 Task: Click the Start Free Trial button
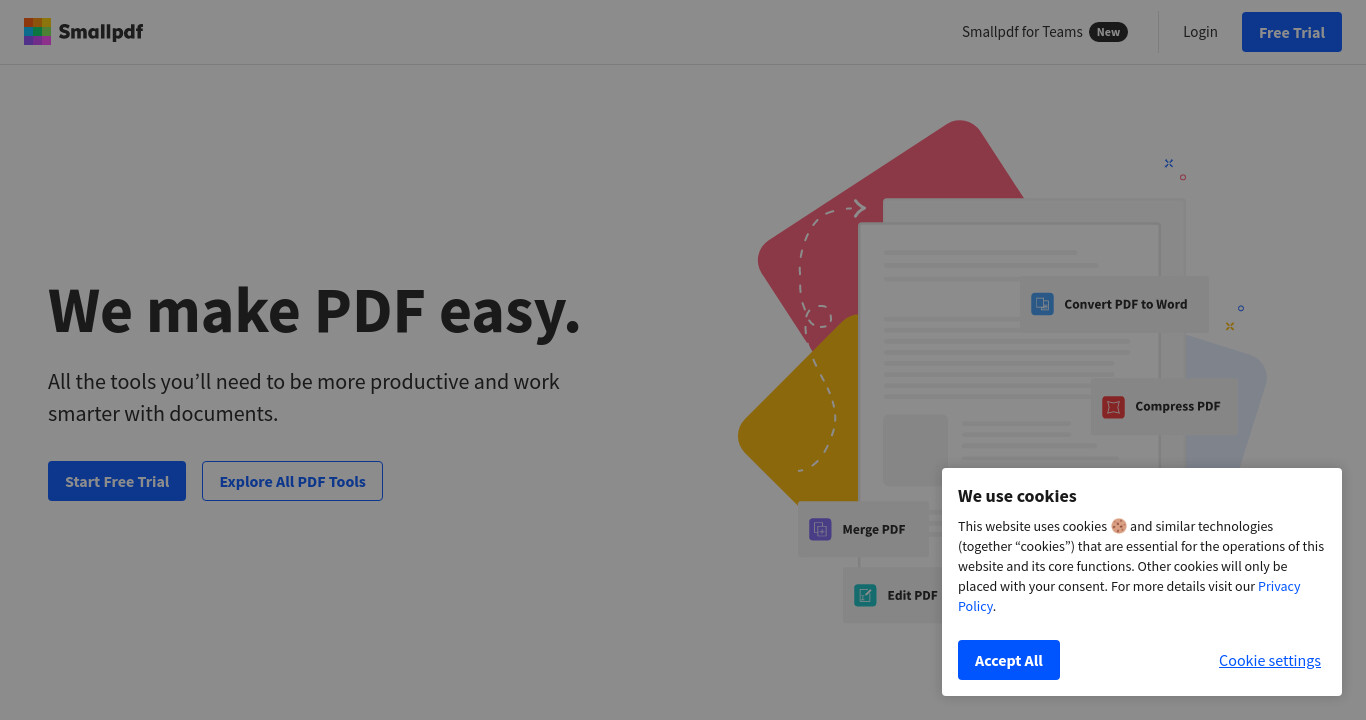117,481
